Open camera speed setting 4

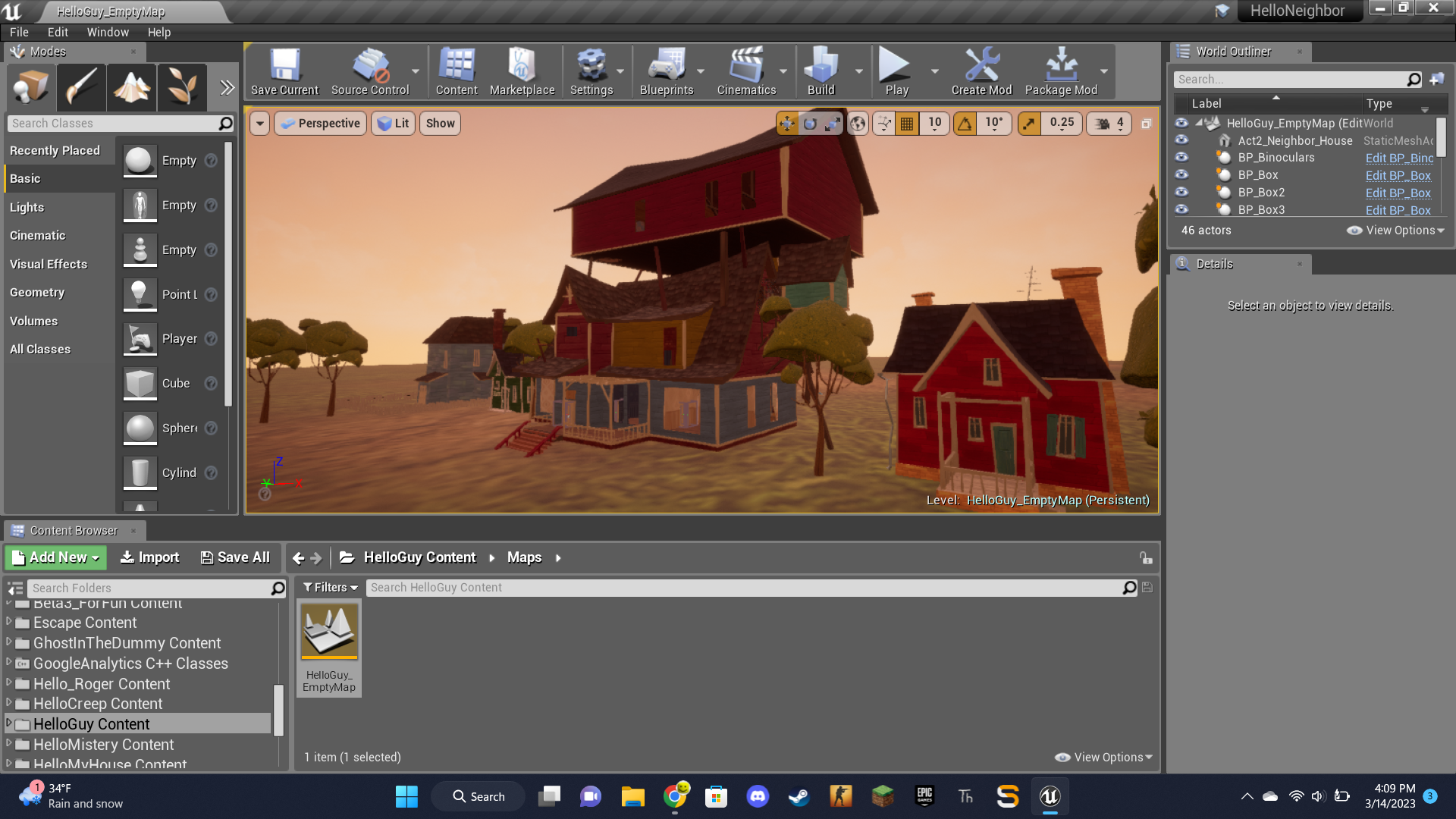[x=1109, y=124]
